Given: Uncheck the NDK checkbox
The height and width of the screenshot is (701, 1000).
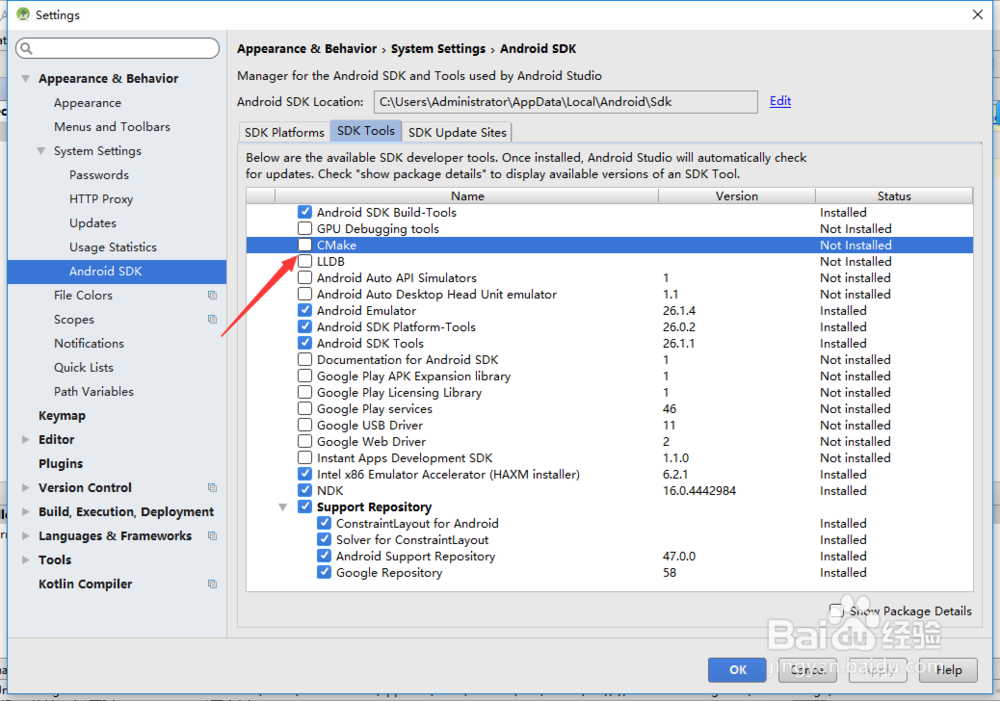Looking at the screenshot, I should tap(305, 491).
